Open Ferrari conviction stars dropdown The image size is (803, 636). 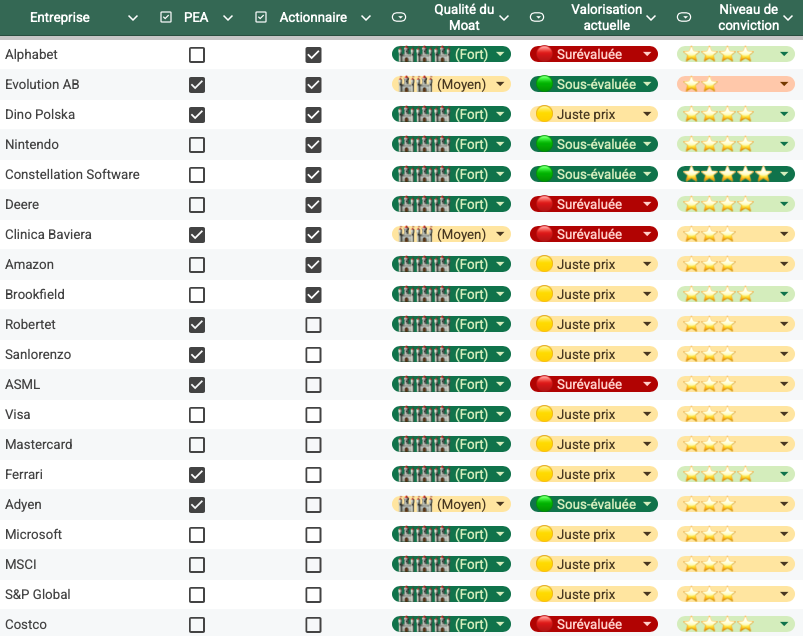[x=735, y=474]
